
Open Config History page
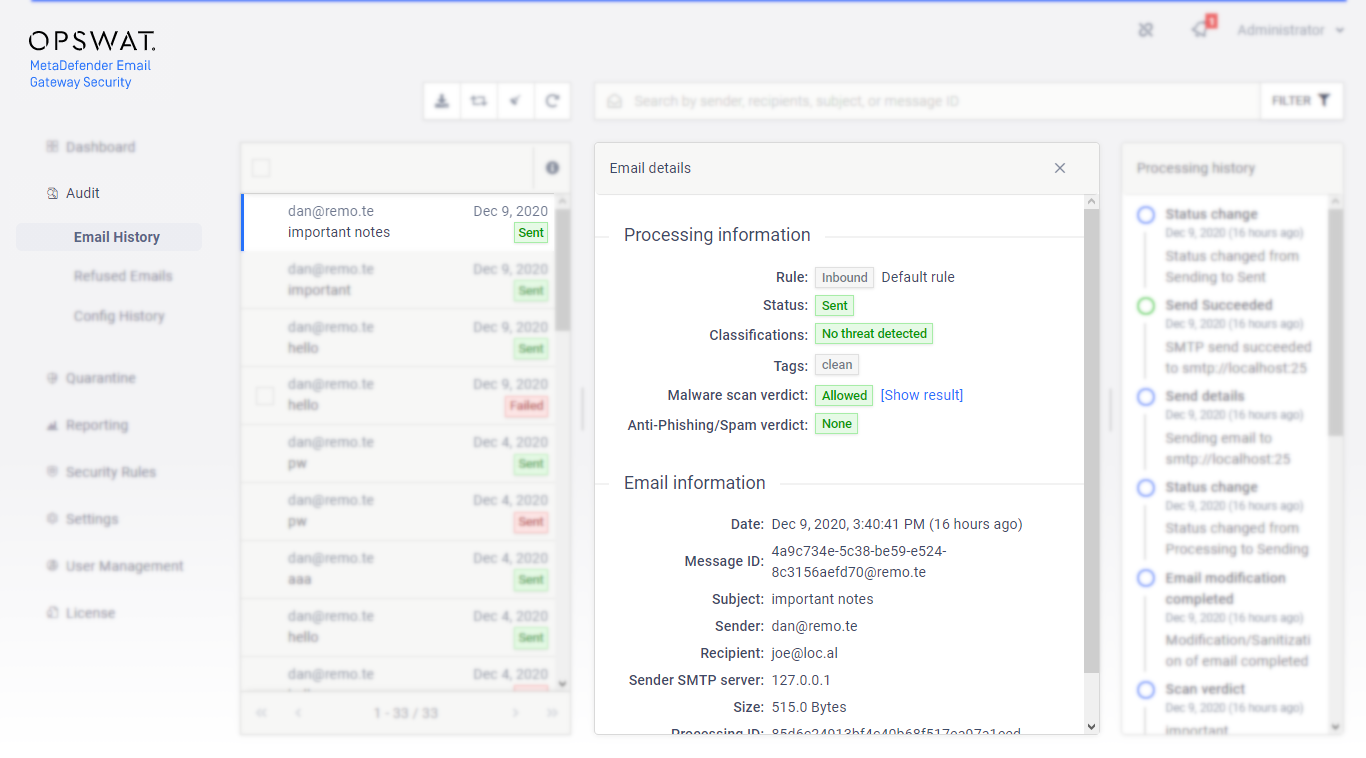click(119, 316)
